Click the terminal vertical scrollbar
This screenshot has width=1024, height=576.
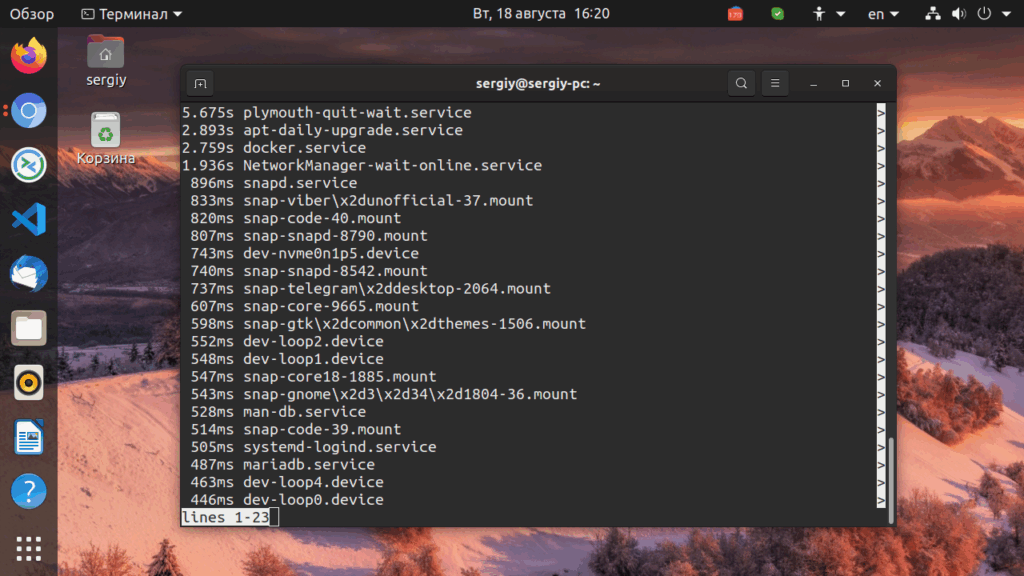click(x=891, y=480)
